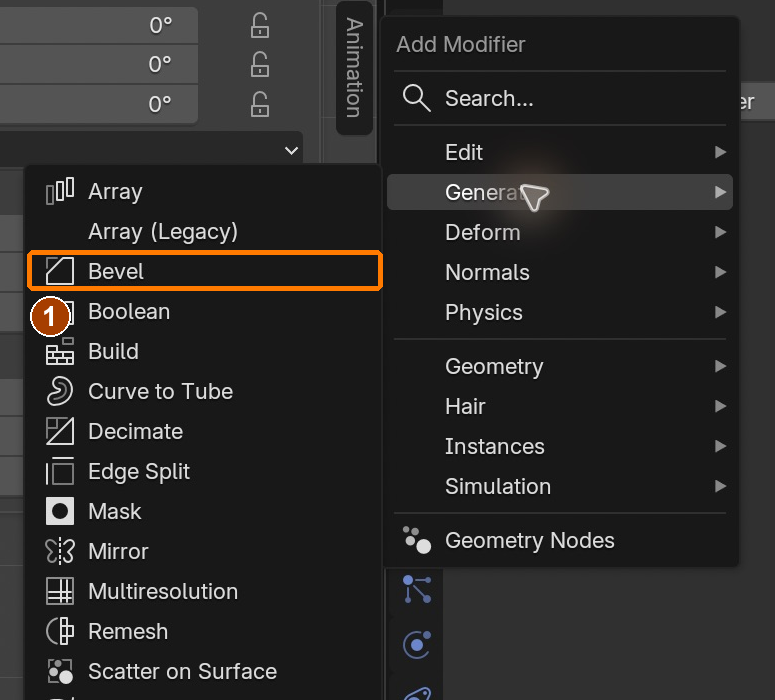This screenshot has width=775, height=700.
Task: Click the Remesh modifier icon
Action: point(60,631)
